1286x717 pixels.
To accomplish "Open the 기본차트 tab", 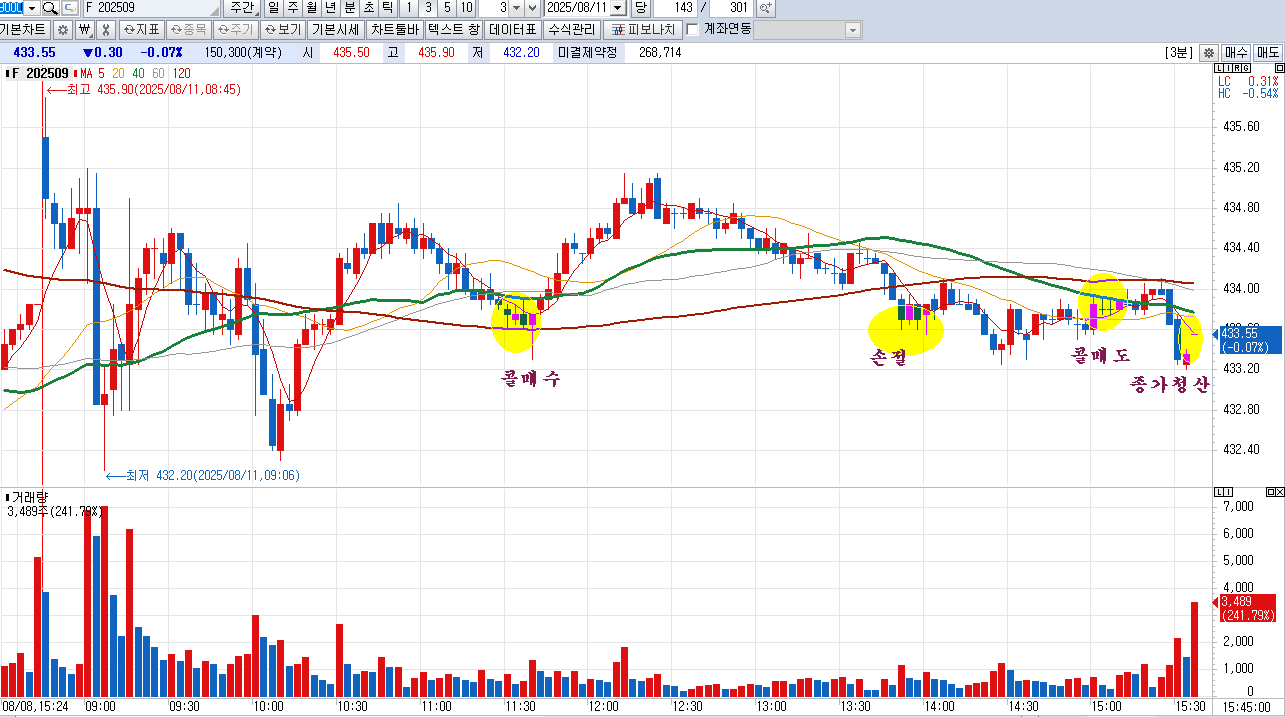I will pos(25,29).
